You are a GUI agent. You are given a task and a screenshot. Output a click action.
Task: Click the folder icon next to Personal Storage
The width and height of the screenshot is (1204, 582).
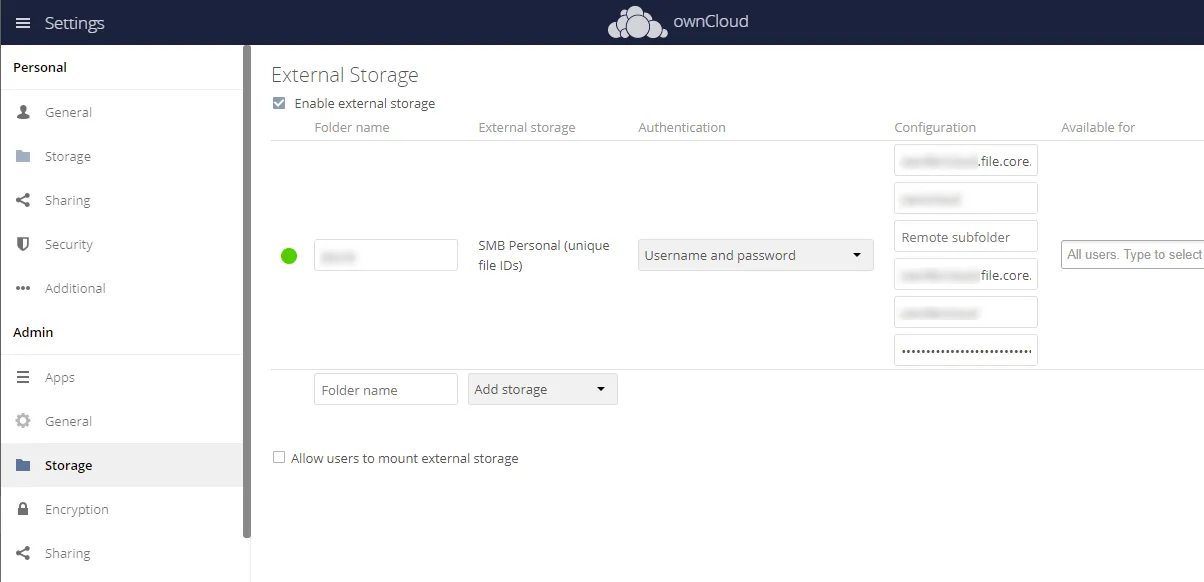click(24, 156)
